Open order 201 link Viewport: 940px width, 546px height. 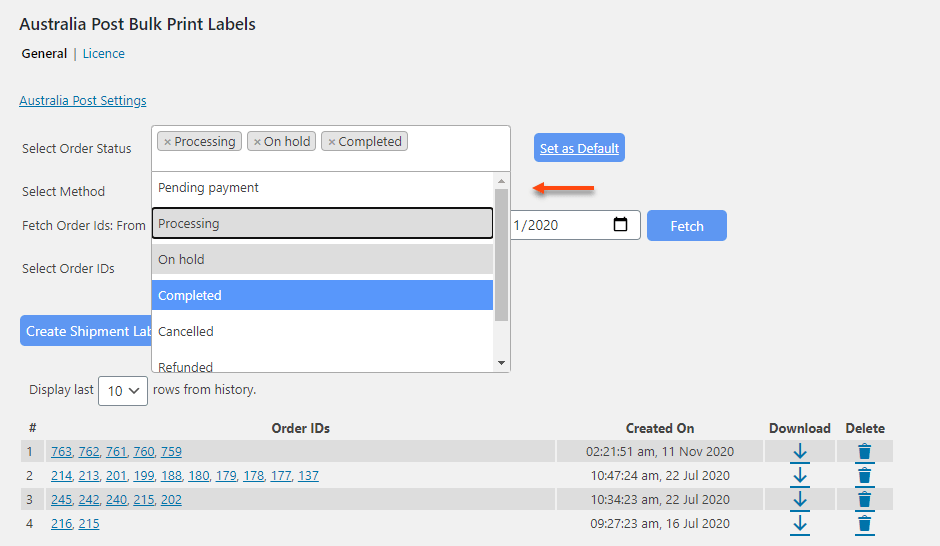pos(116,476)
